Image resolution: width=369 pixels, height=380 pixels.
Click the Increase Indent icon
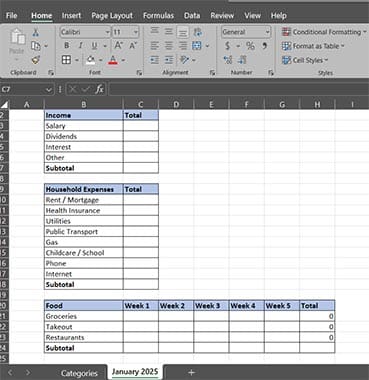tap(169, 60)
